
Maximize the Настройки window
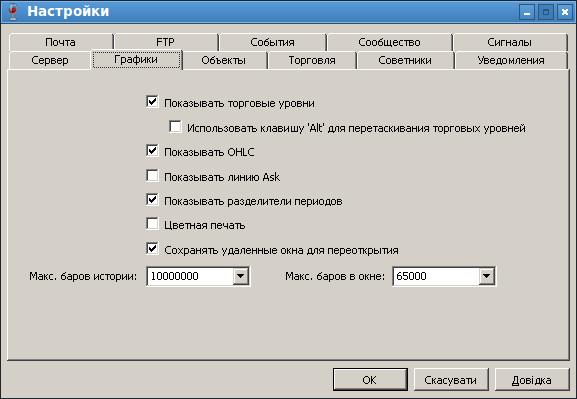[x=546, y=12]
